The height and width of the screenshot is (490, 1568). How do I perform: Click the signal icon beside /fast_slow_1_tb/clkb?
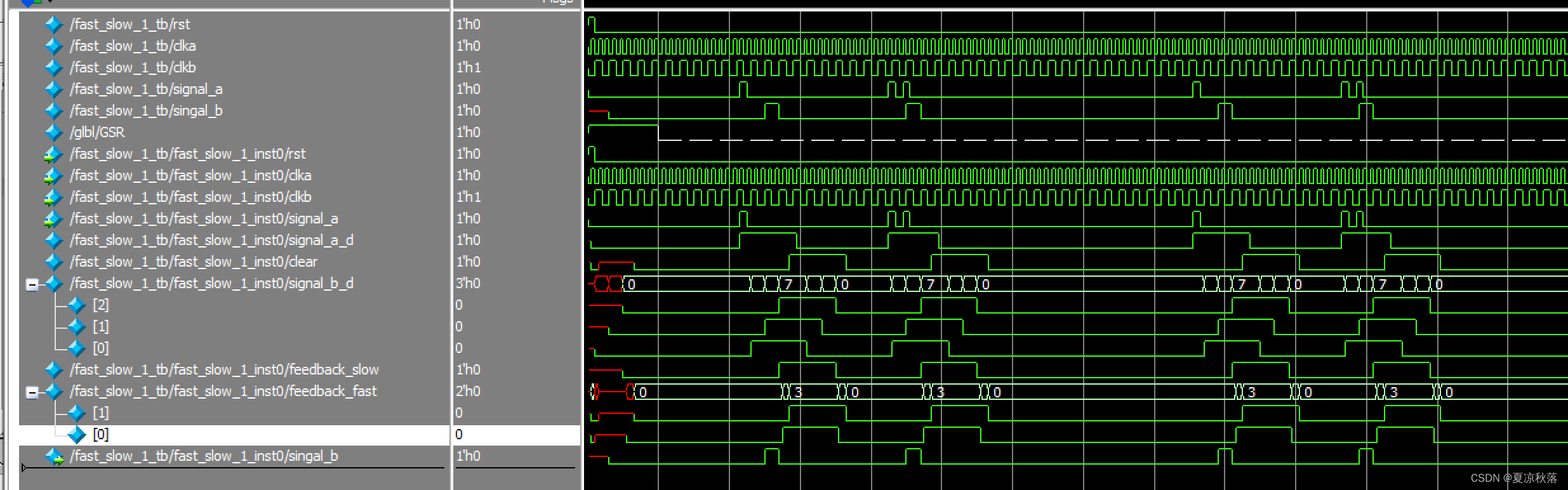(54, 68)
